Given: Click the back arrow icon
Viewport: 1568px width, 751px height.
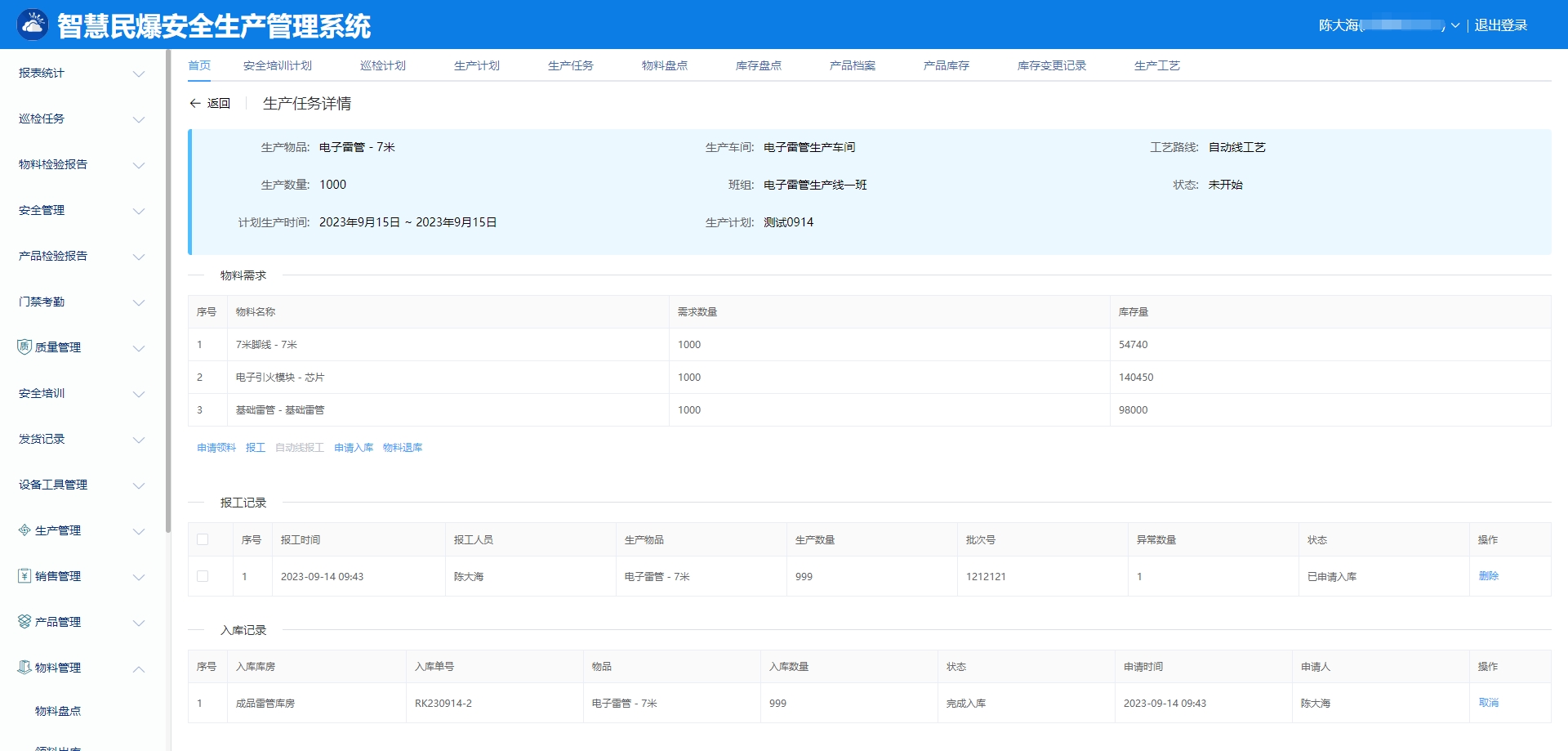Looking at the screenshot, I should tap(195, 103).
